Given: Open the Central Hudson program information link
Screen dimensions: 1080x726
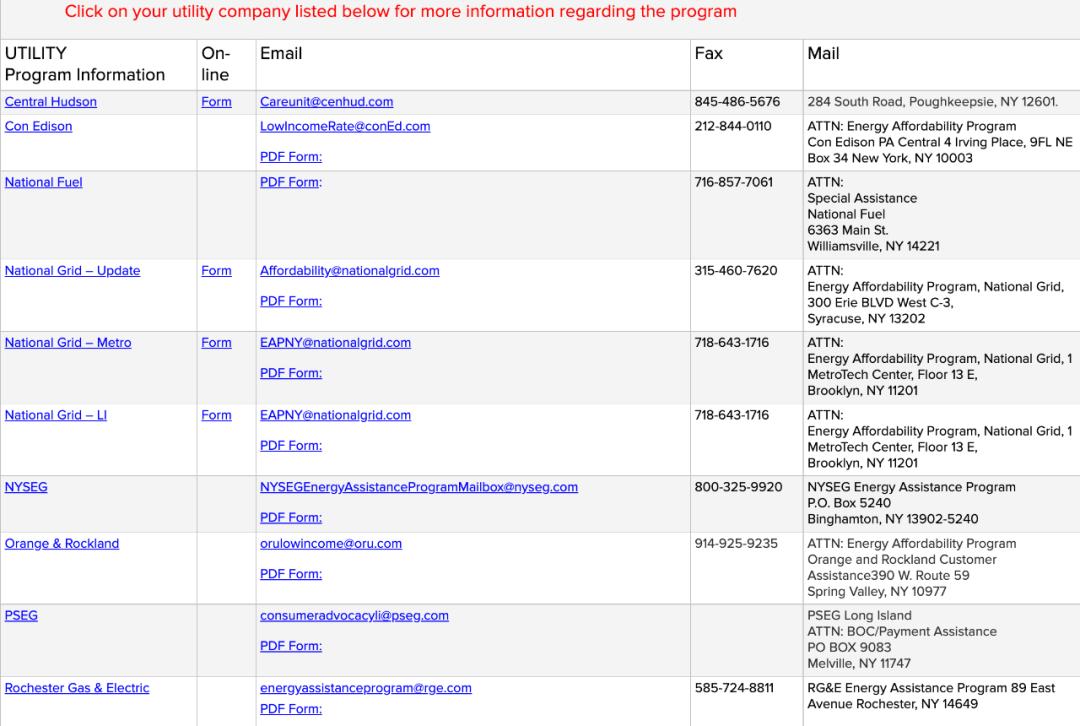Looking at the screenshot, I should pos(50,102).
